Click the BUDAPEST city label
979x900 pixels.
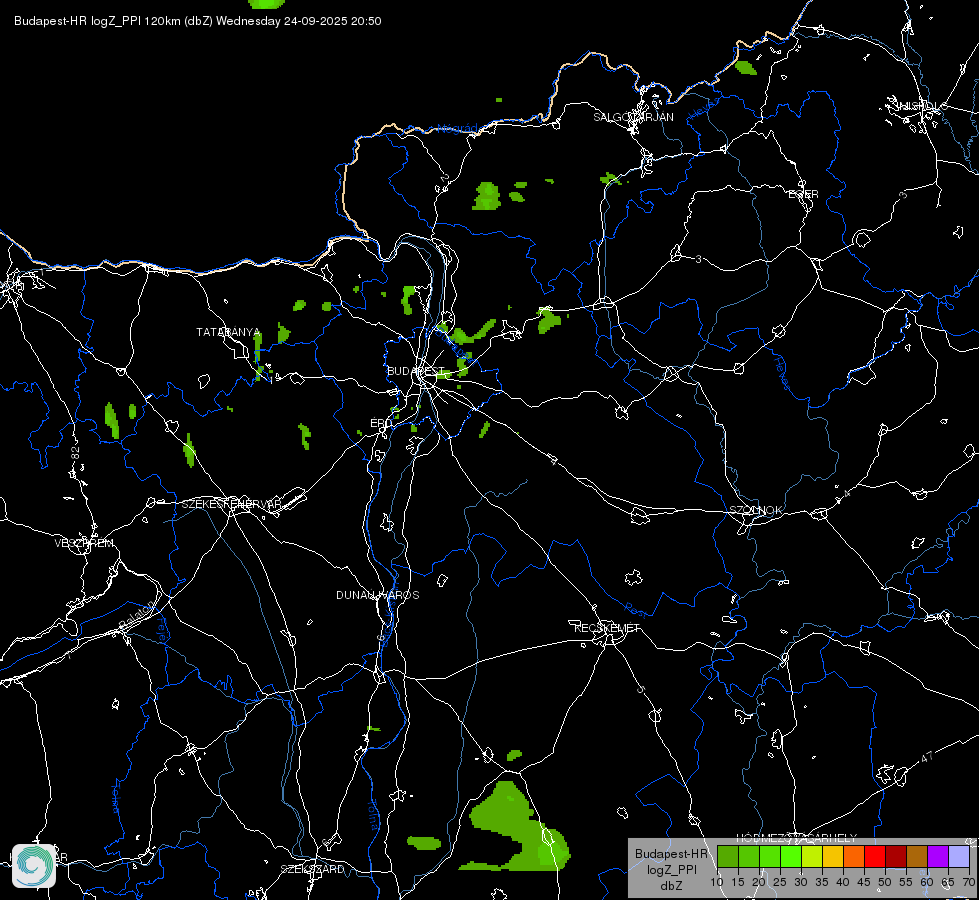415,371
